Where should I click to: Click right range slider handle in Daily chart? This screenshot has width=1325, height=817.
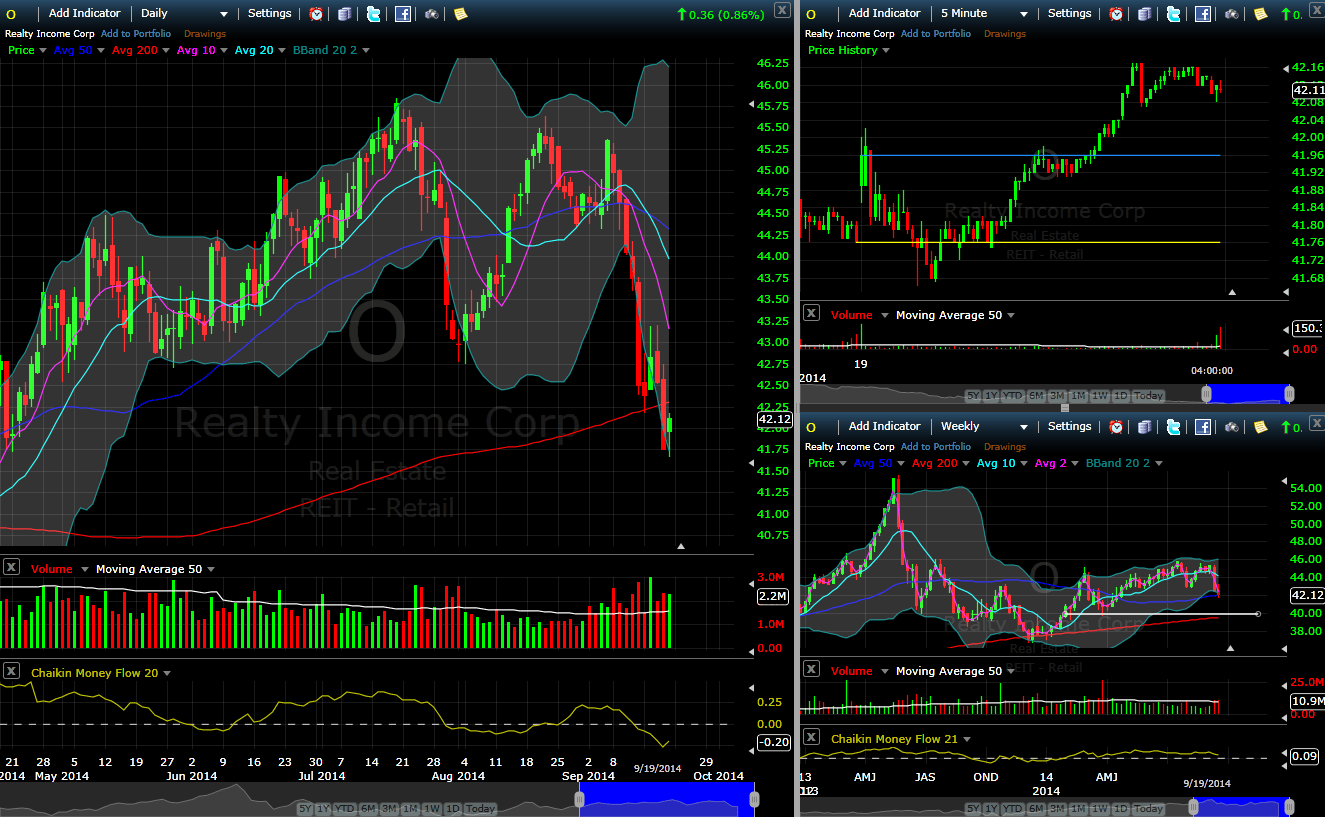click(754, 799)
